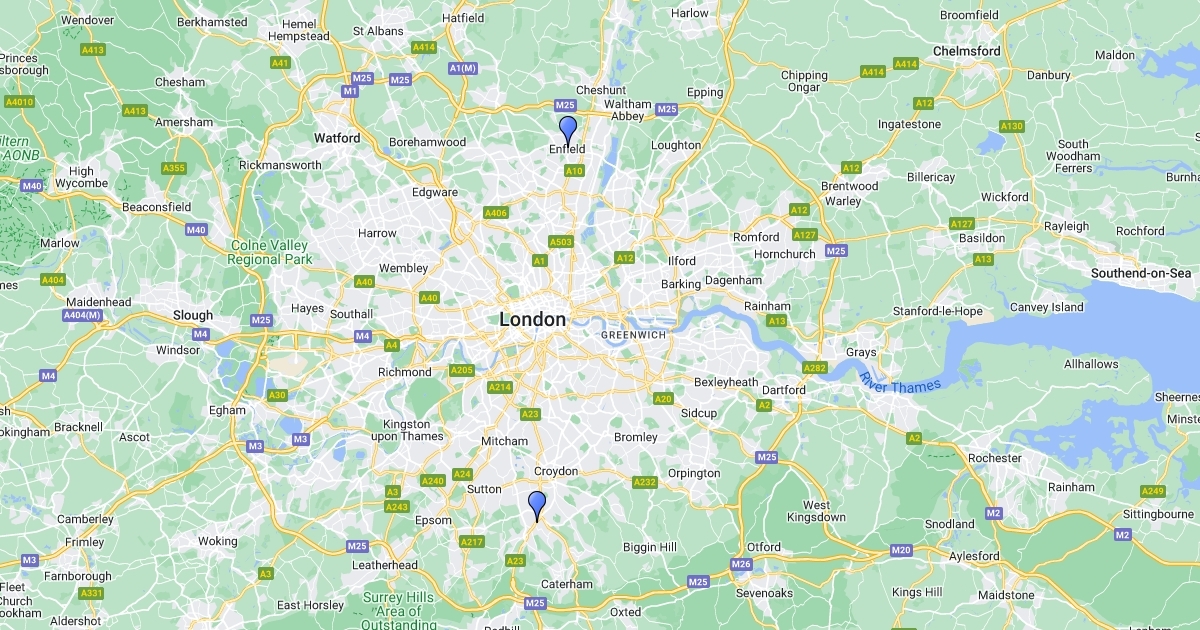Select the A404(M) road shield

pos(84,316)
